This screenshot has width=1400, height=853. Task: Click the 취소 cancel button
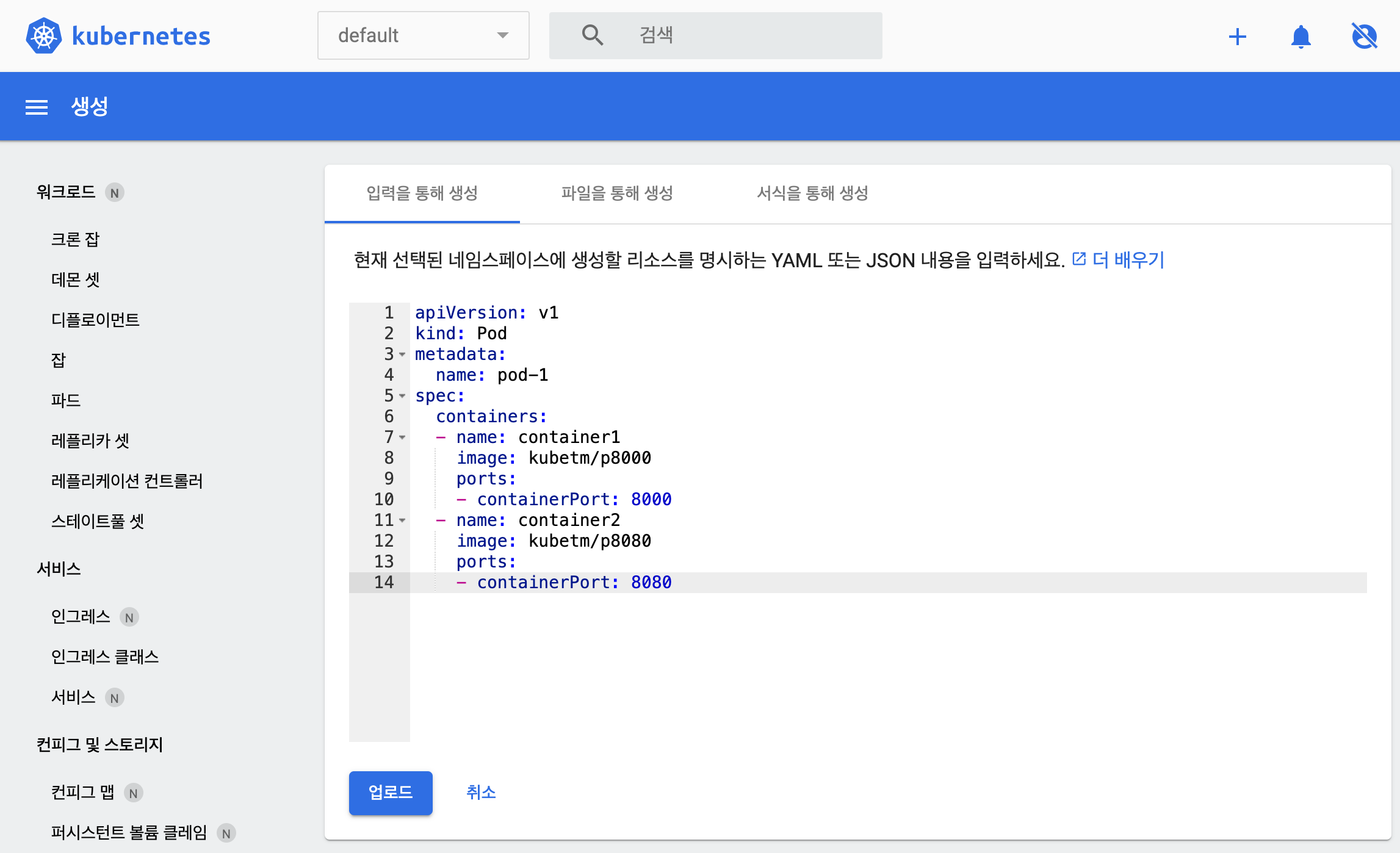click(x=481, y=793)
